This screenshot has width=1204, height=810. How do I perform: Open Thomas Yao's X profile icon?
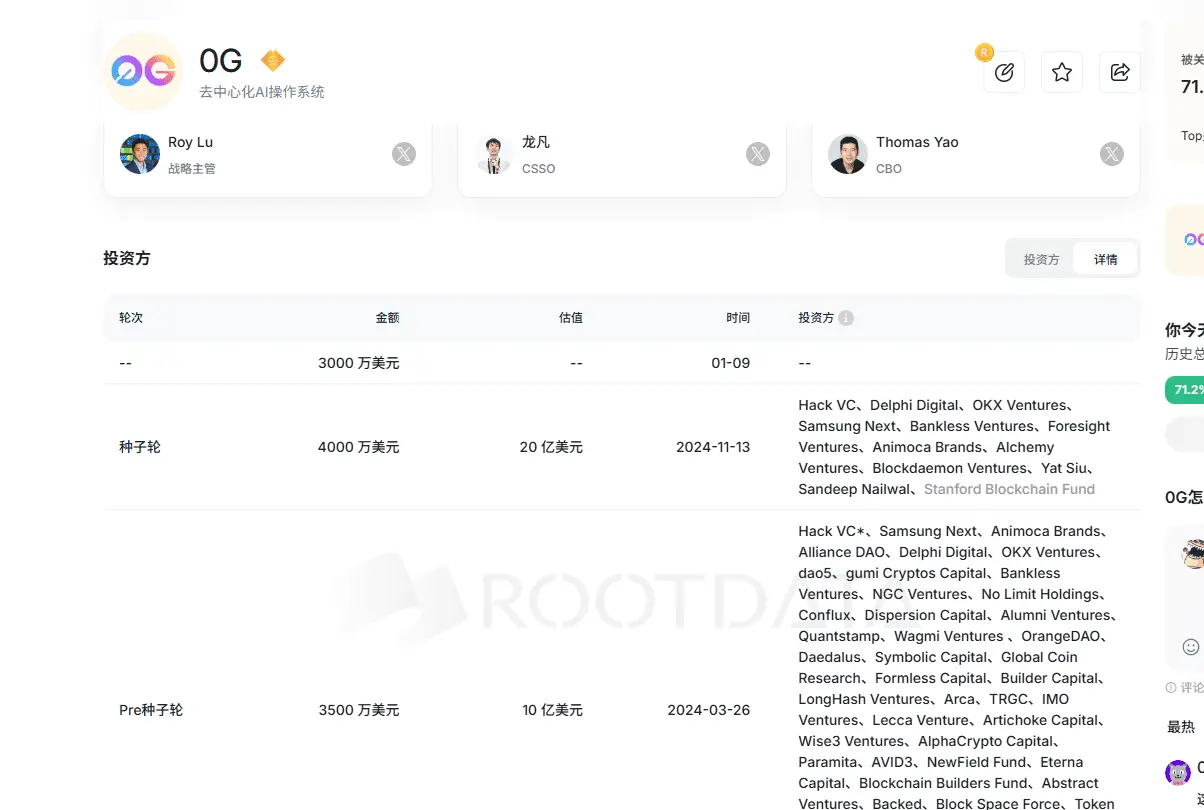[x=1112, y=154]
